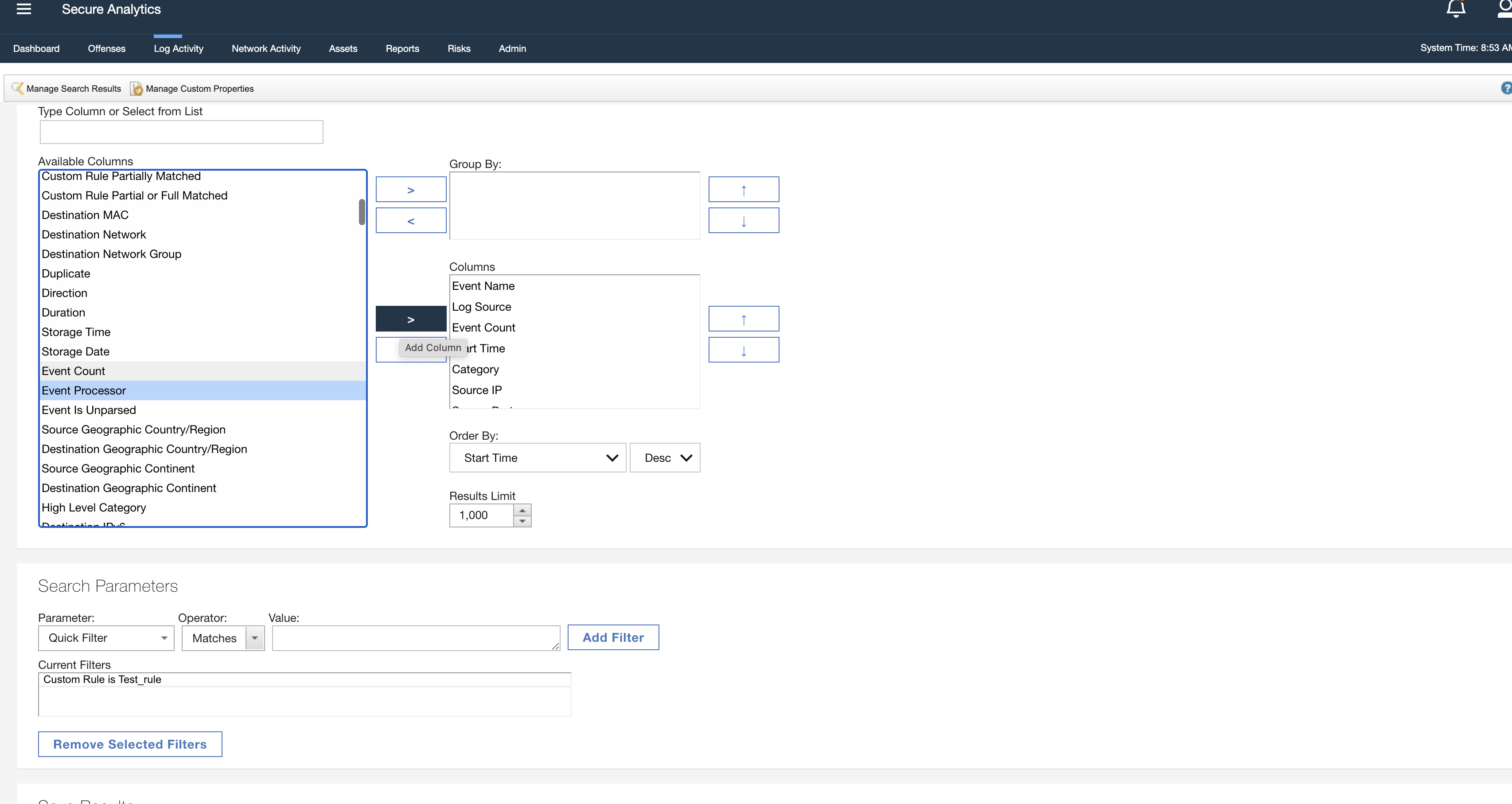
Task: Select 'Source Geographic Country/Region' column
Action: point(203,429)
